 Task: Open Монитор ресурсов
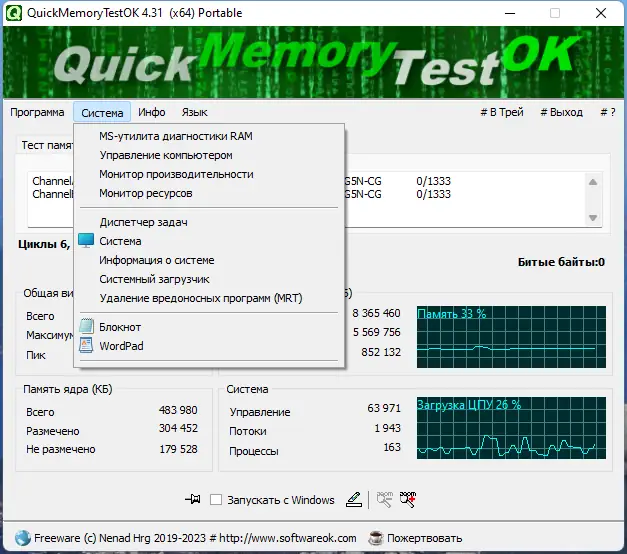point(209,193)
